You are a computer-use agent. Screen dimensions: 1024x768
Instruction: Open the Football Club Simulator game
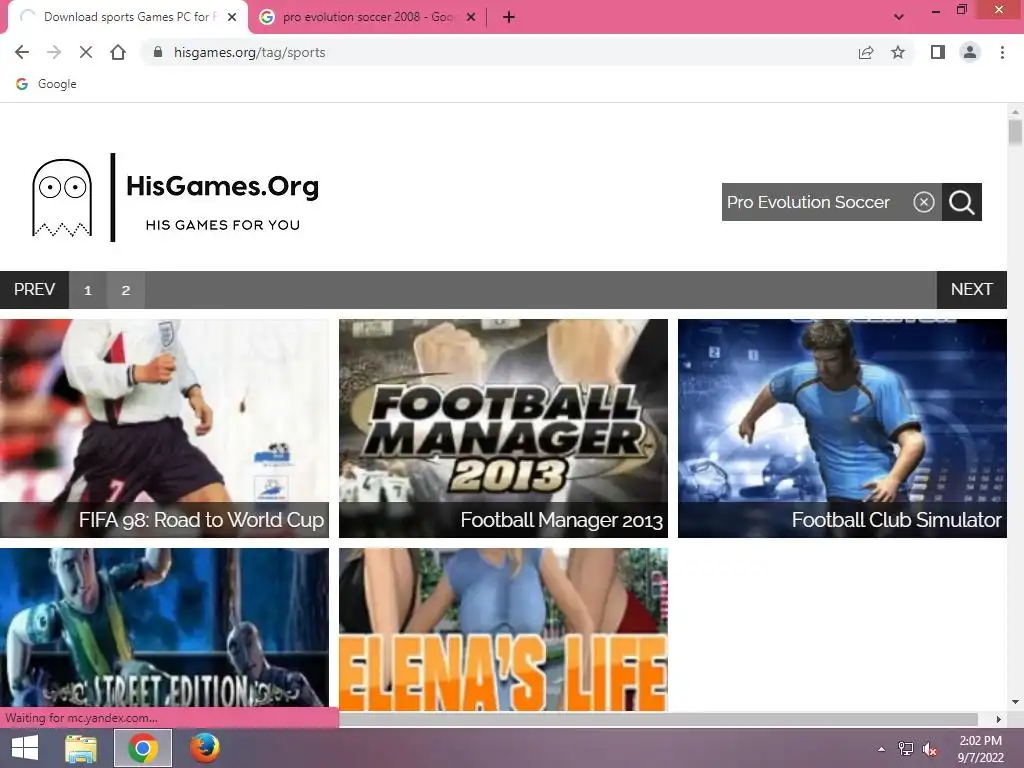tap(842, 428)
